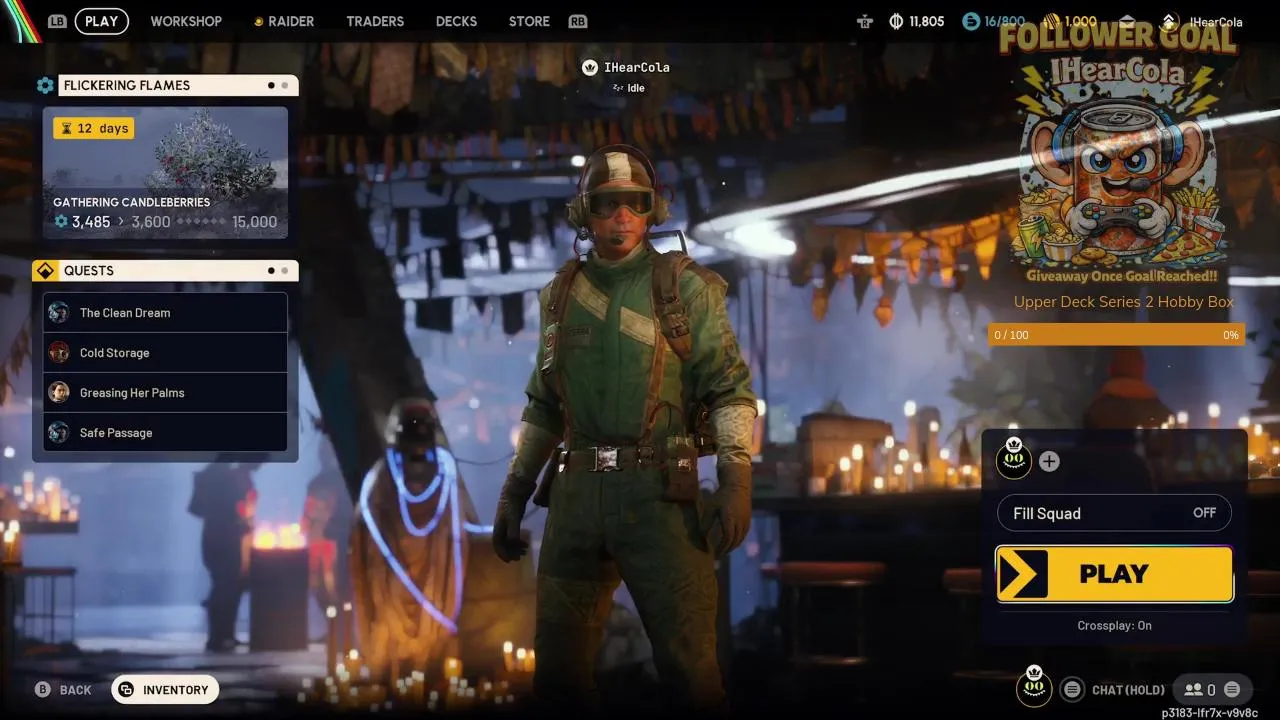Open the DECKS tab
1280x720 pixels.
[x=456, y=21]
